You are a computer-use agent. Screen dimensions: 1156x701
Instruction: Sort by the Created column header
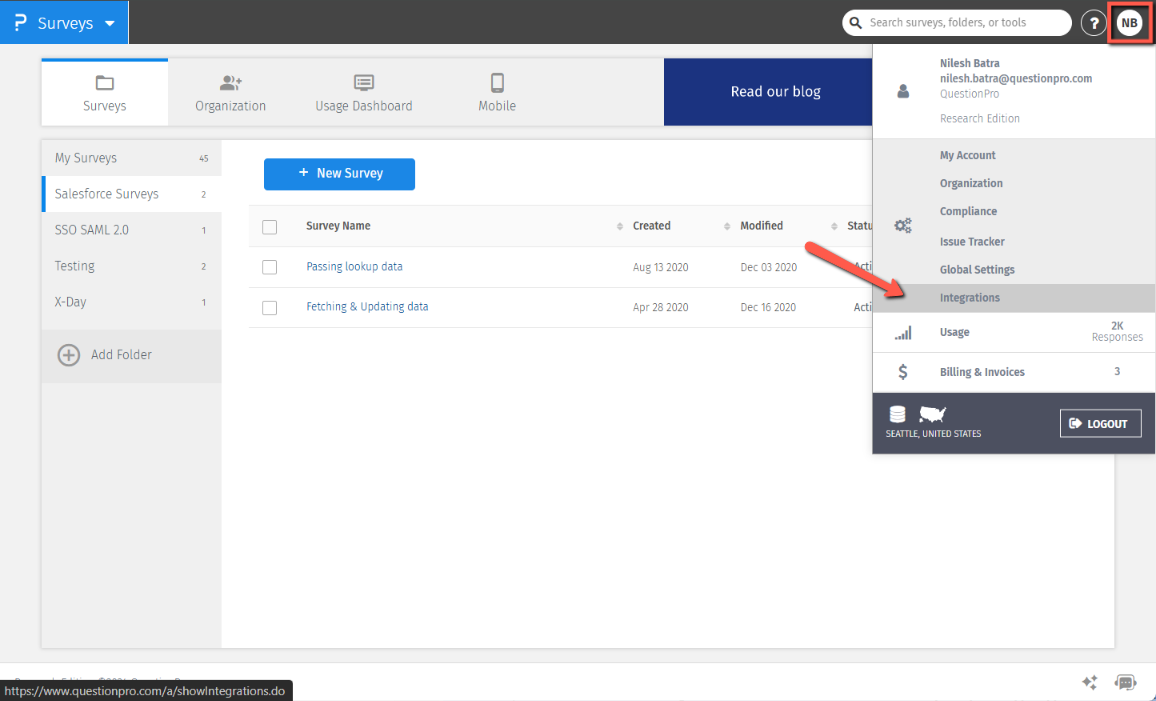pyautogui.click(x=652, y=226)
